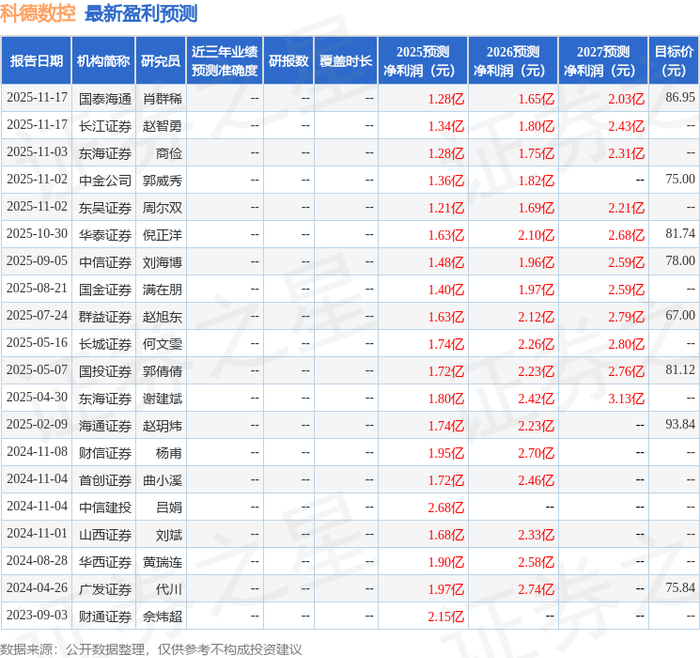The image size is (700, 658).
Task: Click analyst 何文雯
Action: tap(162, 344)
